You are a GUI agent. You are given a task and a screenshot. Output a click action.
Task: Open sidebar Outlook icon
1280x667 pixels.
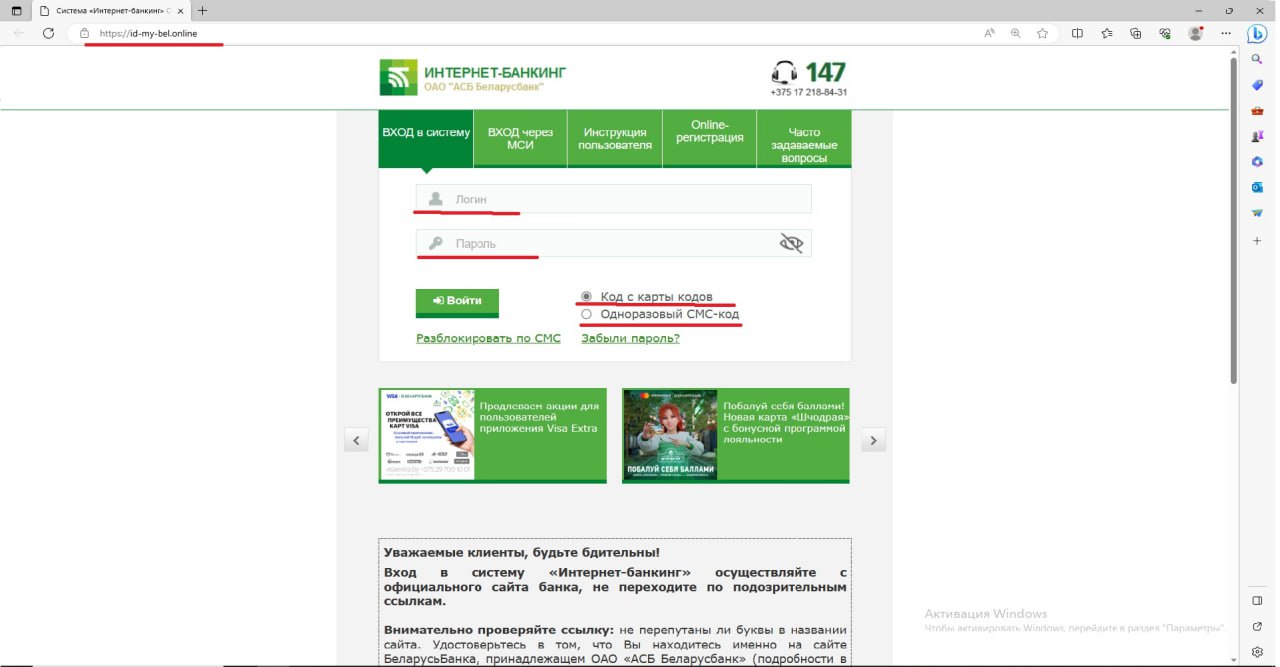pos(1257,187)
